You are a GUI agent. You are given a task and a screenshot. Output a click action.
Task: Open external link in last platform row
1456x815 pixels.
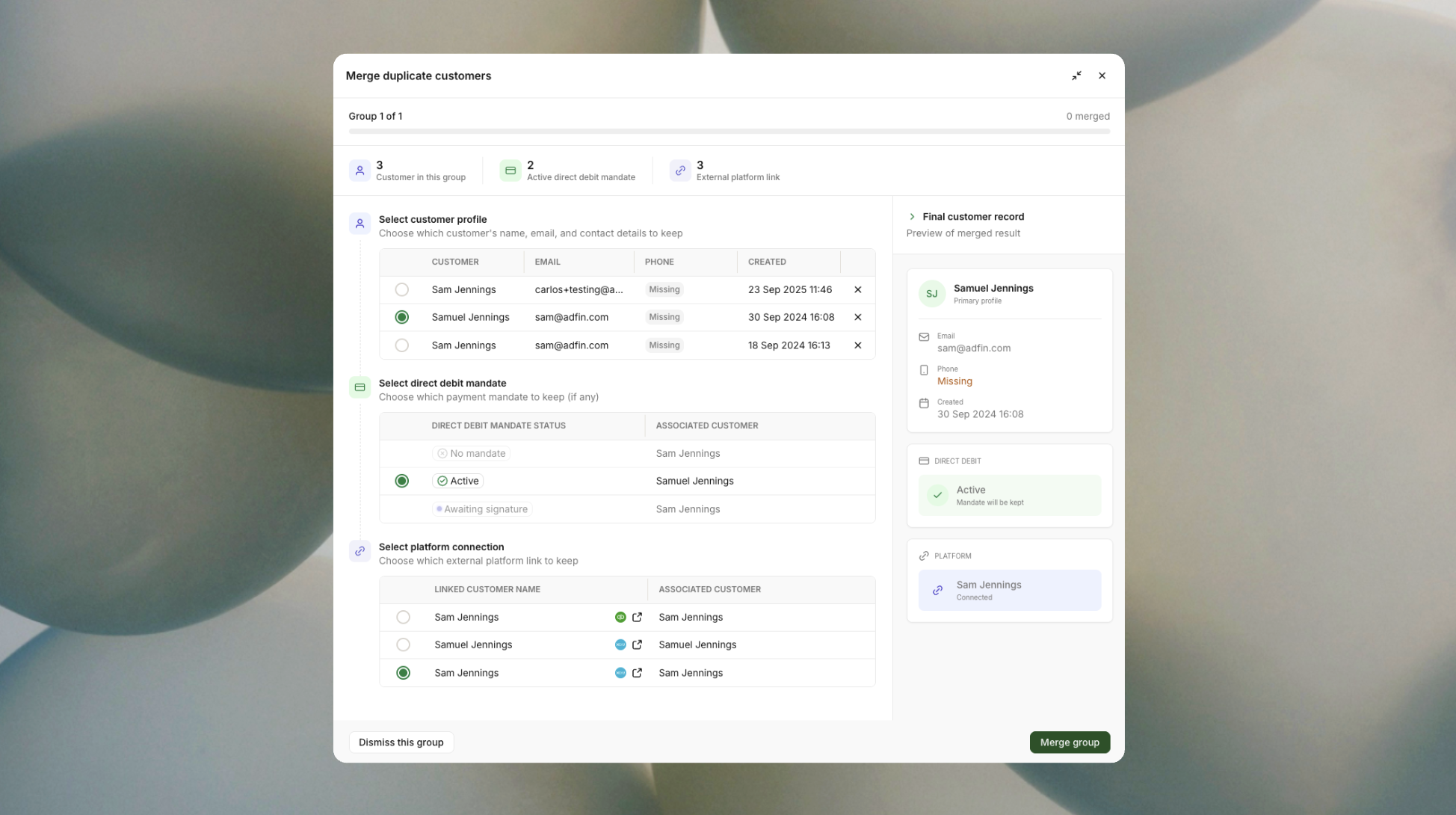tap(637, 673)
